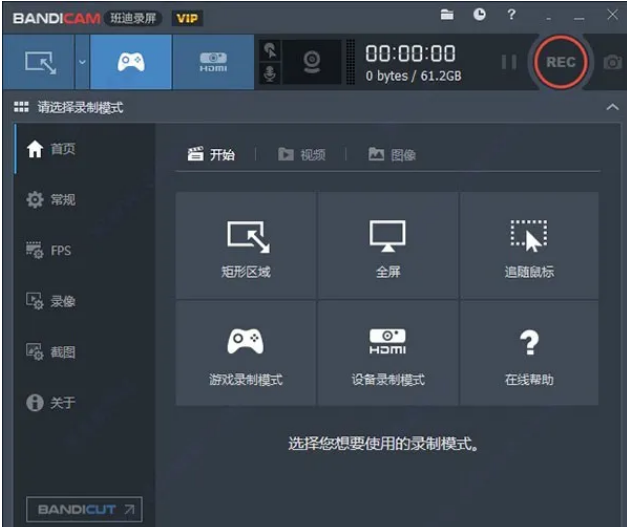Toggle mouse cursor effect icon
This screenshot has height=527, width=627.
(270, 50)
